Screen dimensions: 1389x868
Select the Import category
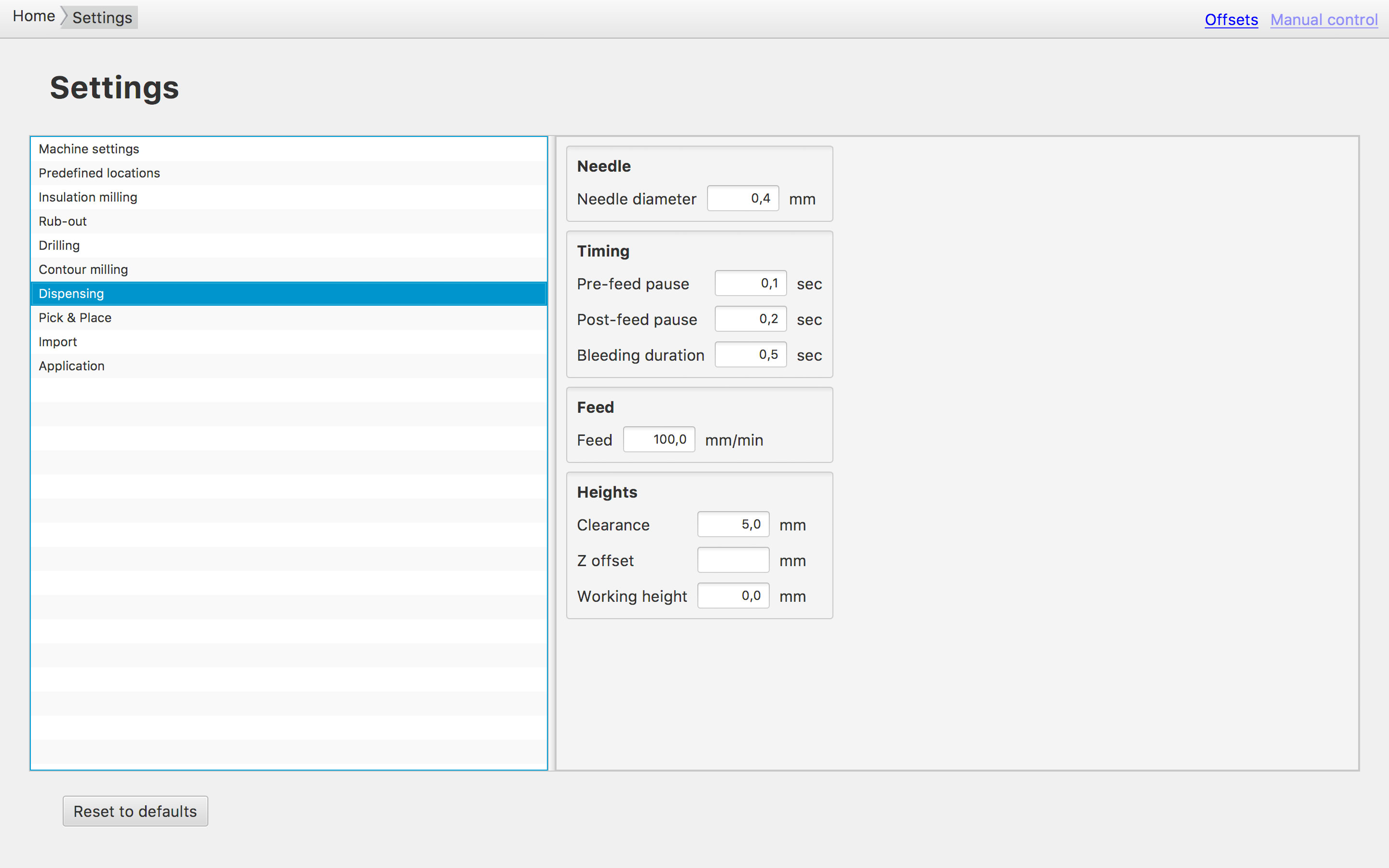289,341
